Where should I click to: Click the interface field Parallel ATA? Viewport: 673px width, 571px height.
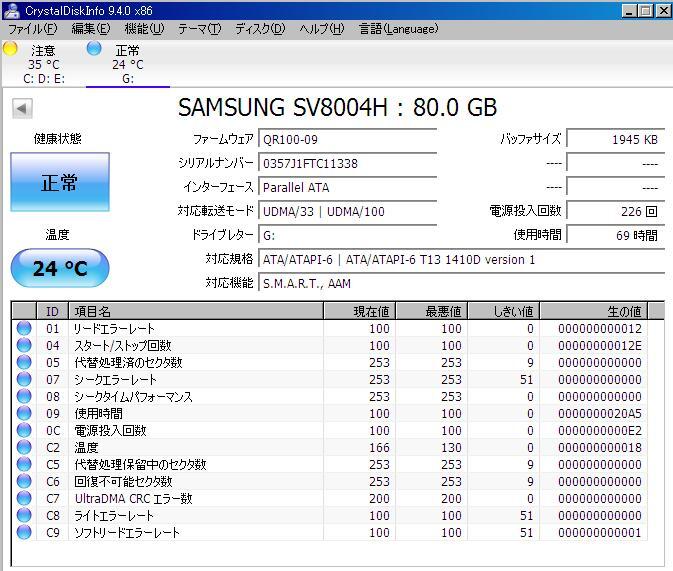(x=348, y=188)
